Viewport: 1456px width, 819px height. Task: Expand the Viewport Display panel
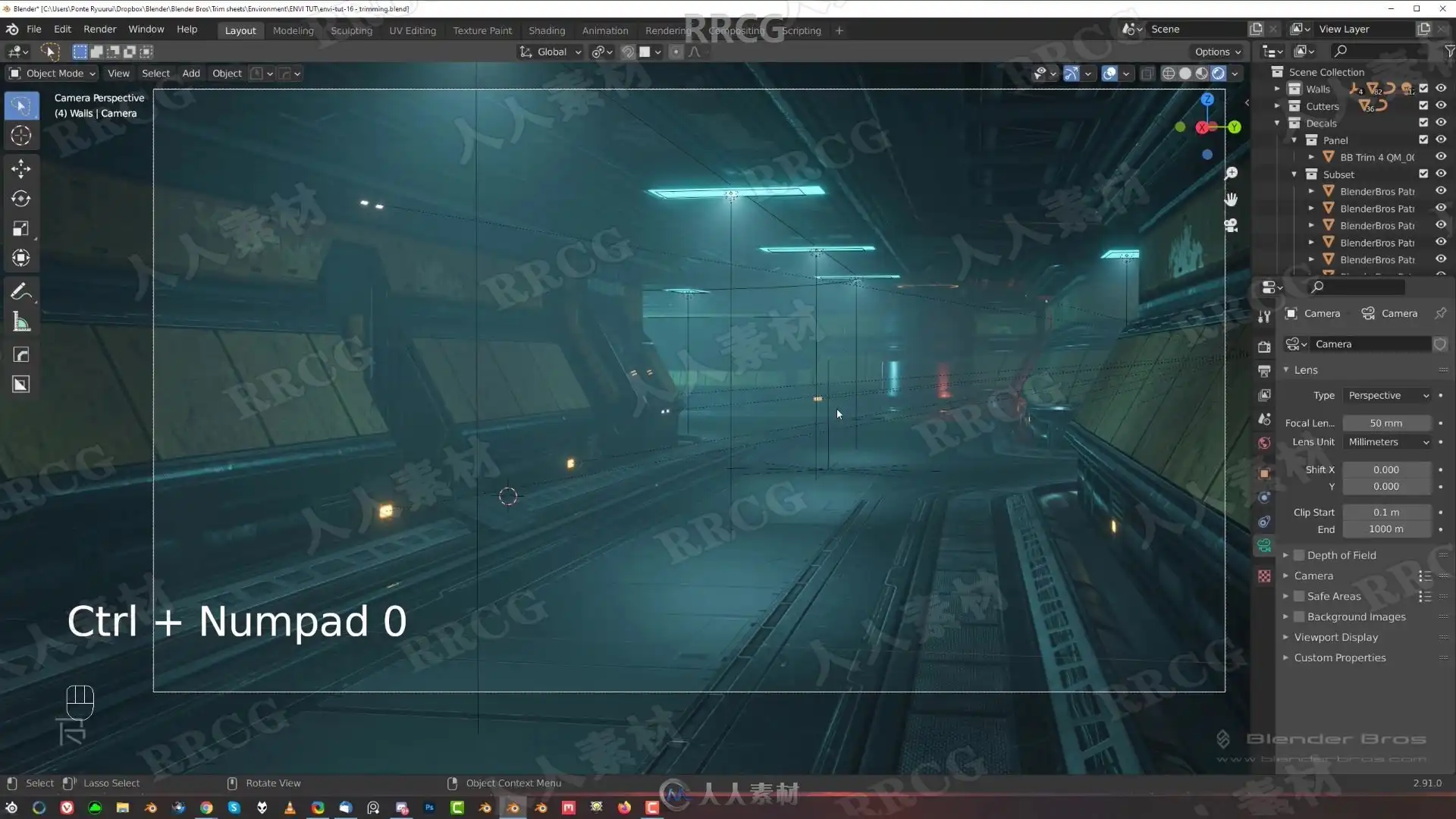[1335, 638]
